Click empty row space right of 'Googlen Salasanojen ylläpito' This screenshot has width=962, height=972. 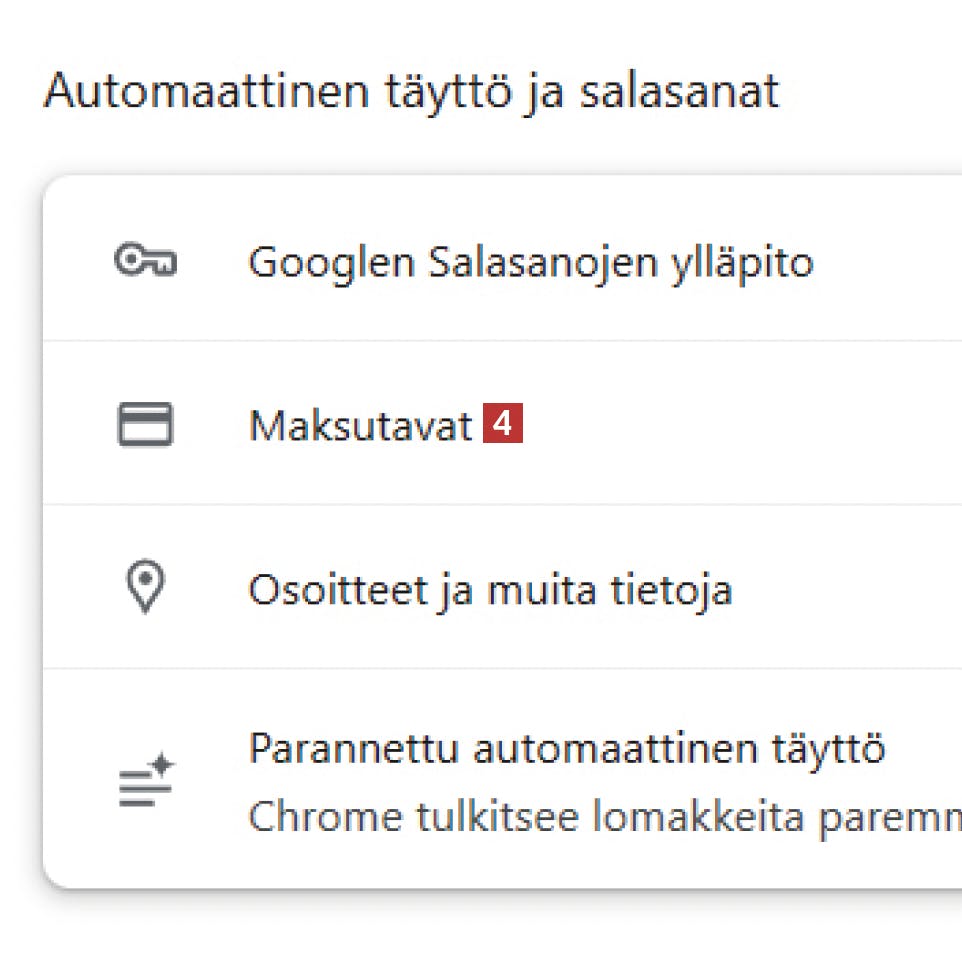pos(890,262)
